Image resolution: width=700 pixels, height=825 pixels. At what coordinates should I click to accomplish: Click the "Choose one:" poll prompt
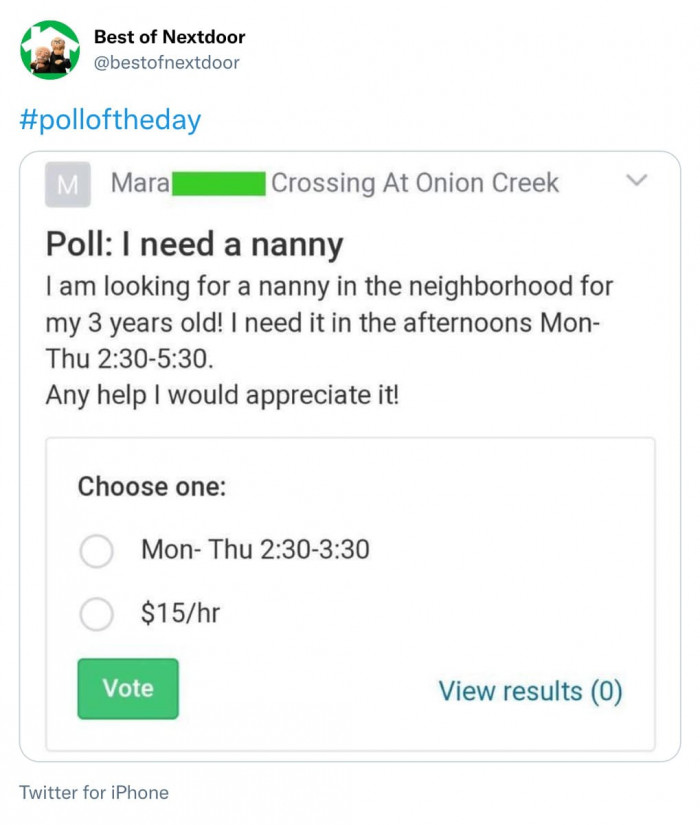click(152, 487)
